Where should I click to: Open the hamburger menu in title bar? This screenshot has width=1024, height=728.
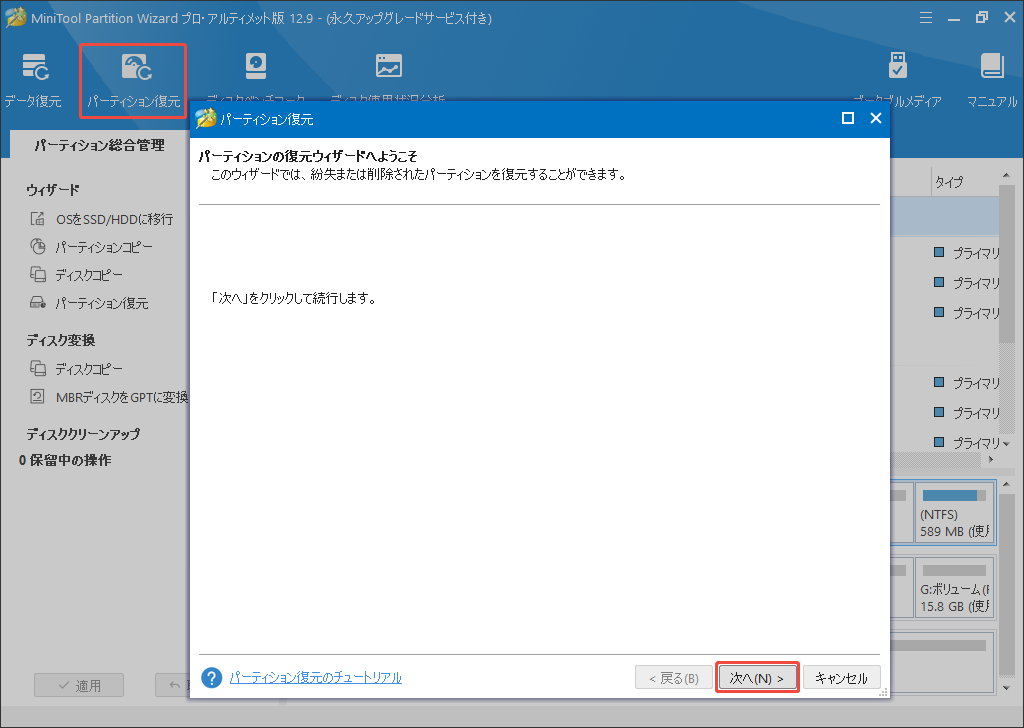pyautogui.click(x=925, y=18)
